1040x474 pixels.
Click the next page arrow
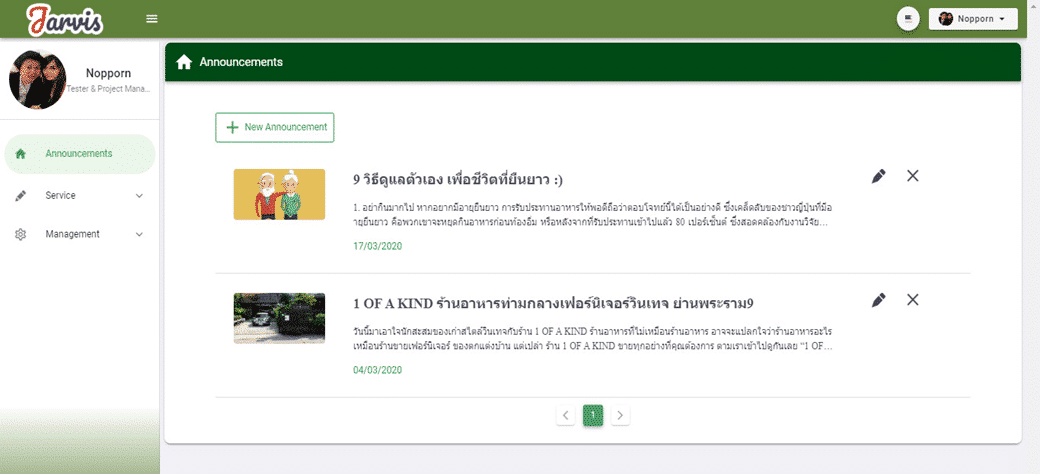pyautogui.click(x=620, y=414)
